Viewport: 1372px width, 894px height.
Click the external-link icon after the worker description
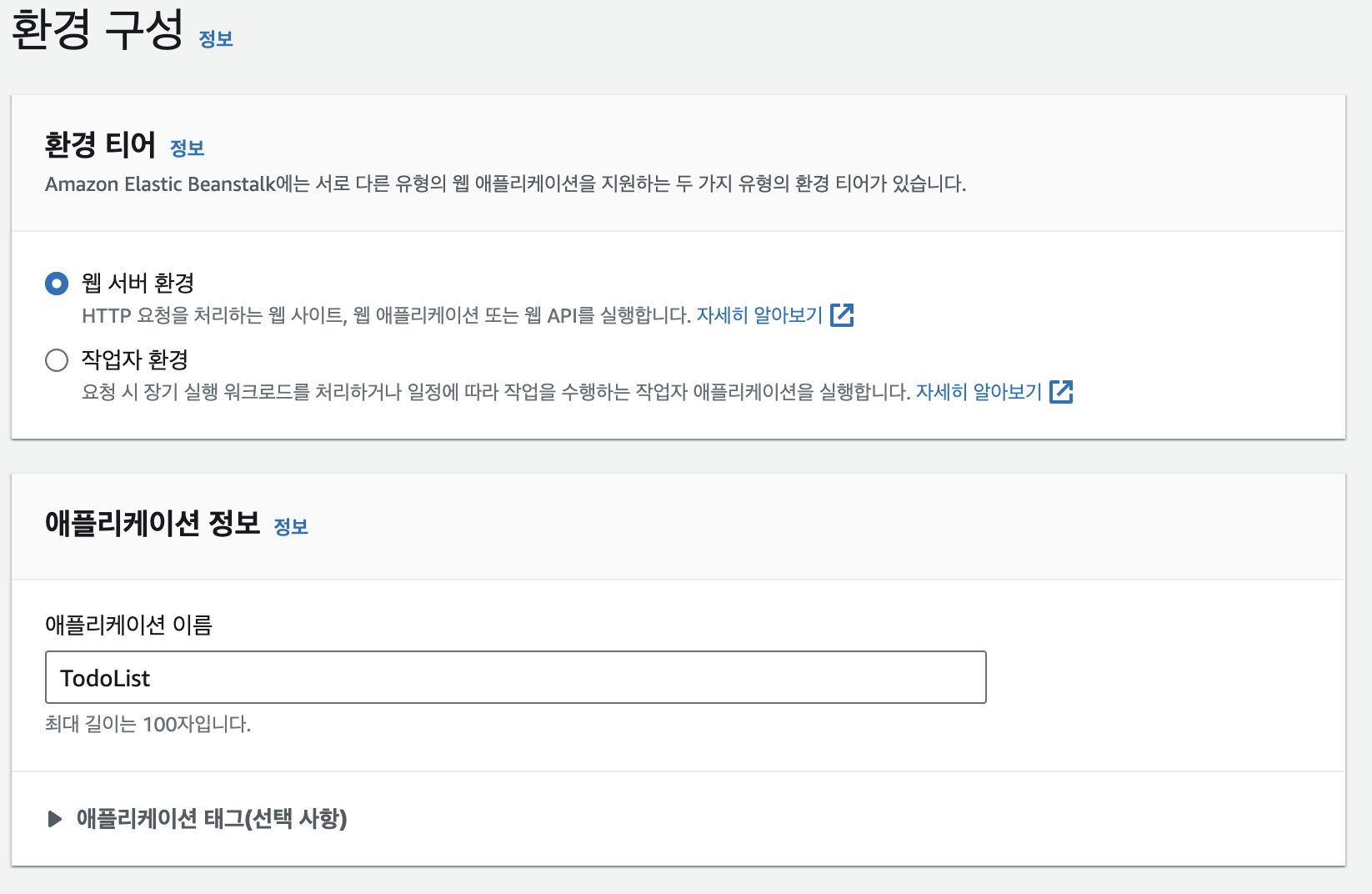1061,392
